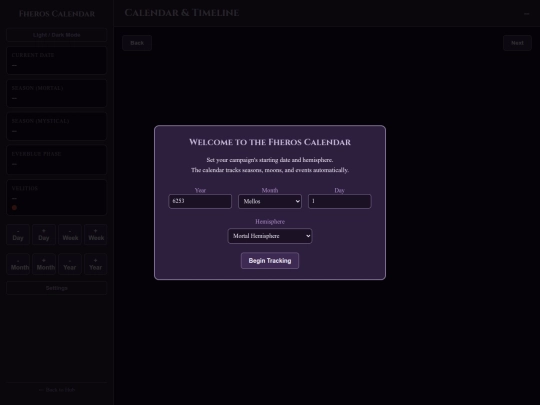This screenshot has width=540, height=405.
Task: Subtract one day with minus Day
Action: tap(18, 235)
